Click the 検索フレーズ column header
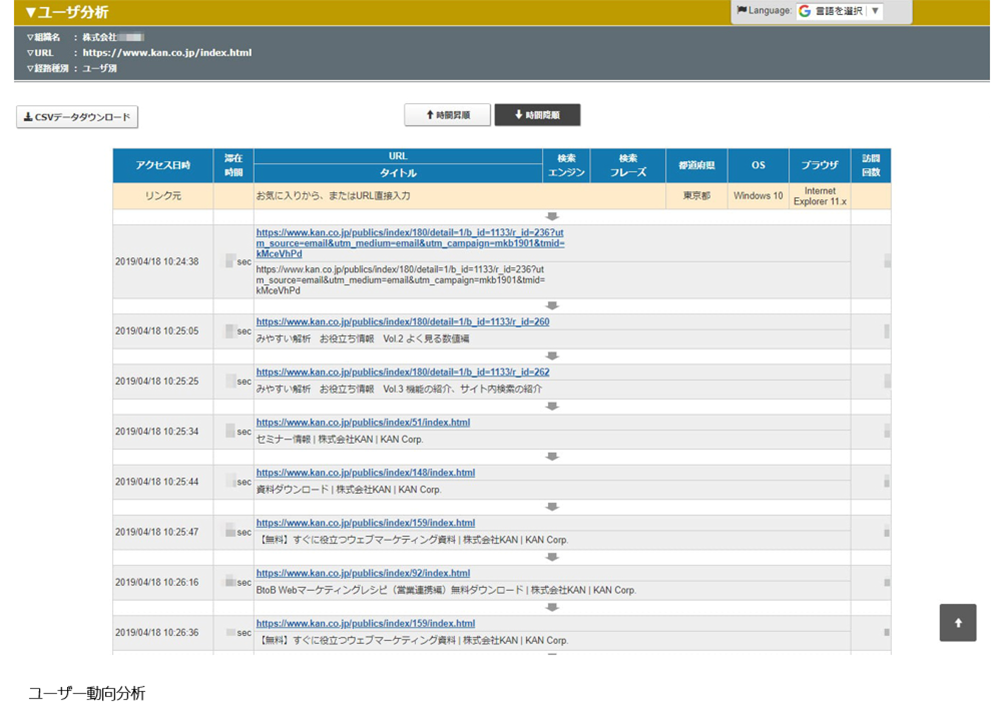 tap(628, 166)
